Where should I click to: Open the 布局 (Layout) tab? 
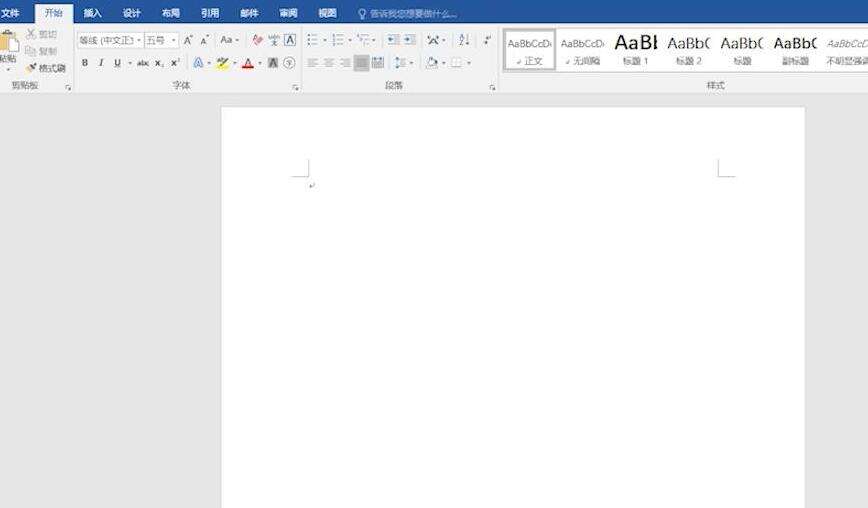pos(171,13)
